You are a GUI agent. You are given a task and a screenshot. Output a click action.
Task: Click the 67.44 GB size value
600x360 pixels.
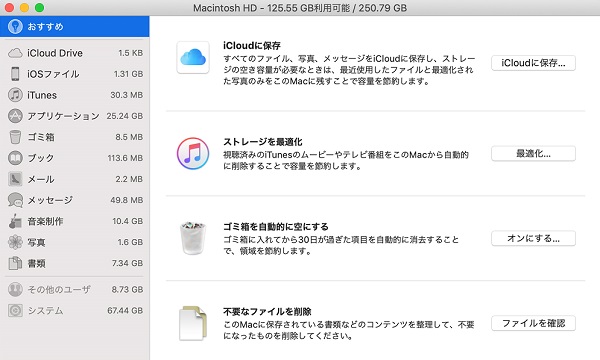click(x=125, y=311)
